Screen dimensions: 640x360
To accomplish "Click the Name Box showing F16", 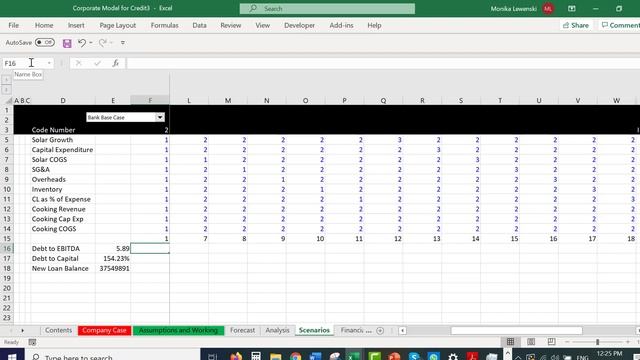I will coord(24,63).
